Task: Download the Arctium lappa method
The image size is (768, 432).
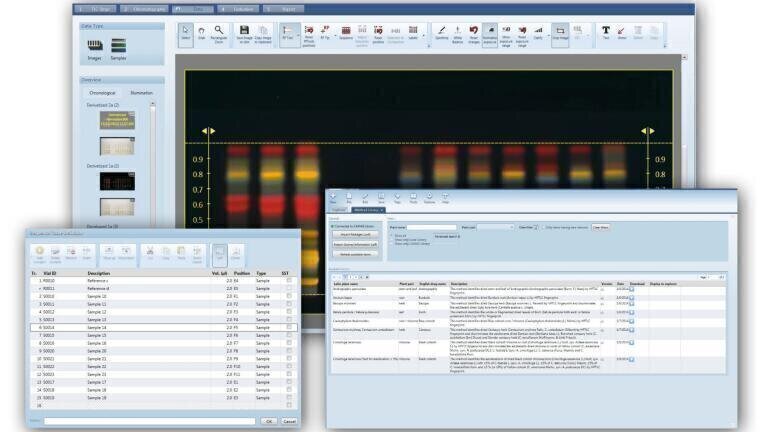Action: tap(632, 297)
